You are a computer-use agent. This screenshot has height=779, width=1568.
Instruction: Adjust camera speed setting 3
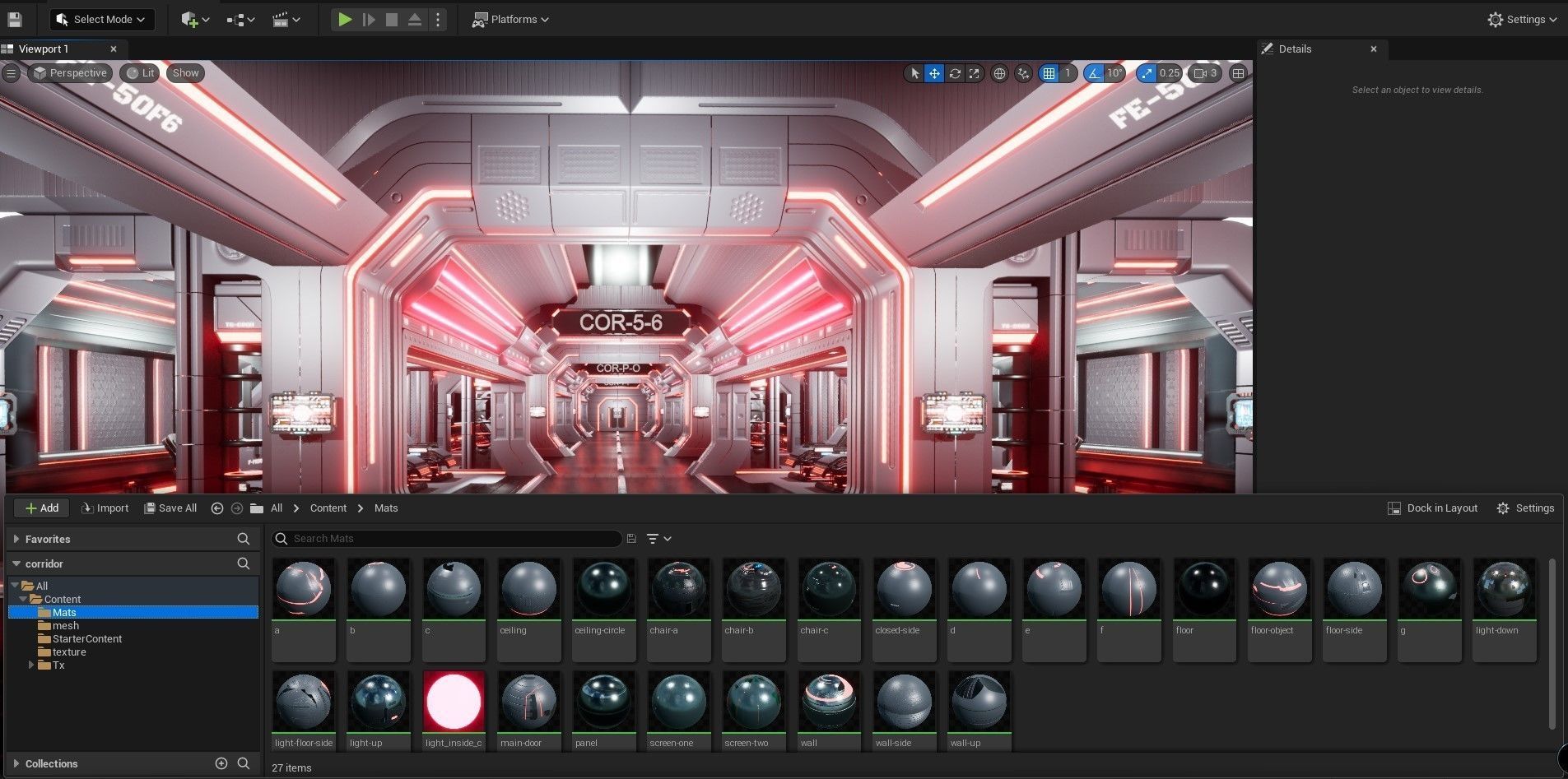[x=1206, y=73]
